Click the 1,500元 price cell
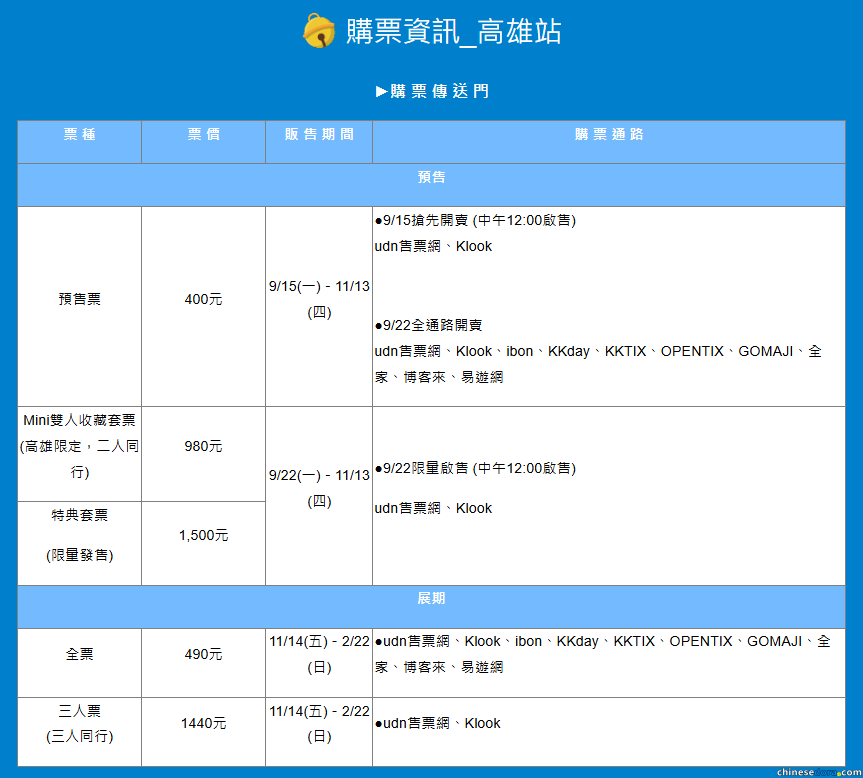Viewport: 863px width, 778px height. (x=203, y=535)
